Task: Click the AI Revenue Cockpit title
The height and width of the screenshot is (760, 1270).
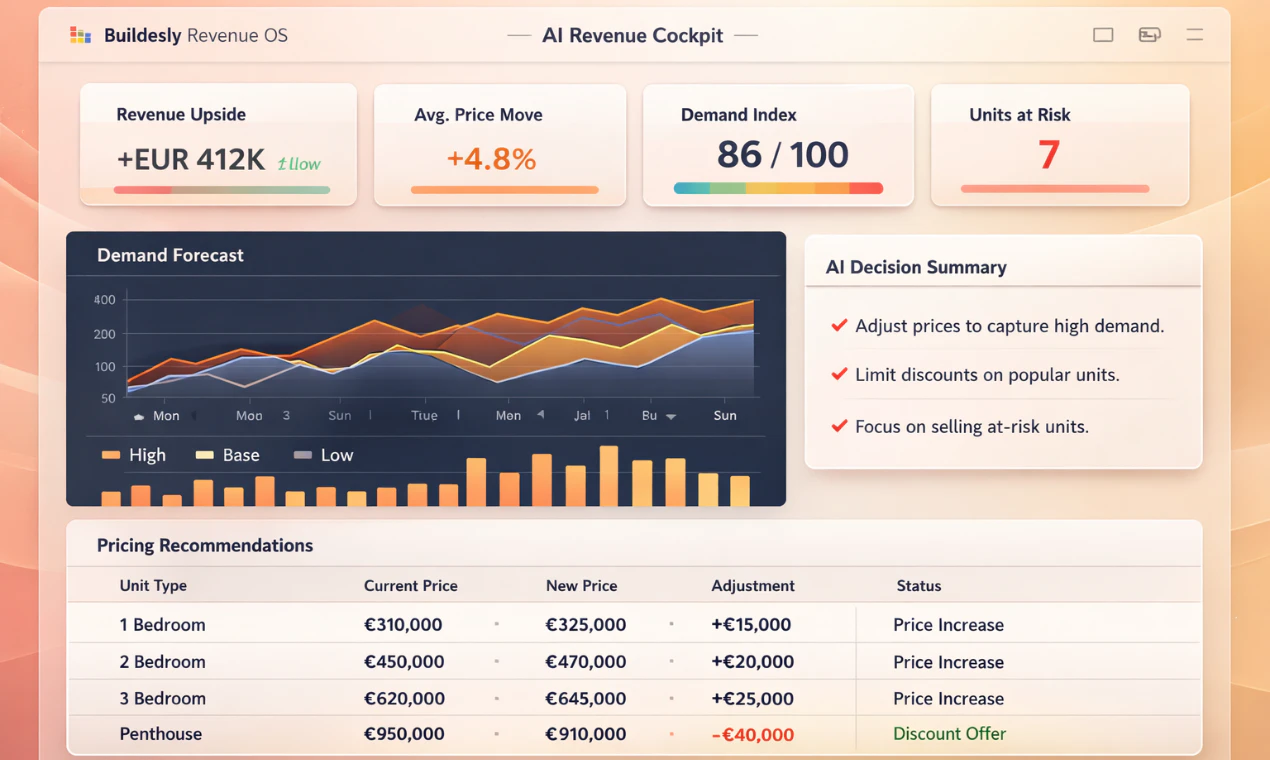Action: (x=632, y=35)
